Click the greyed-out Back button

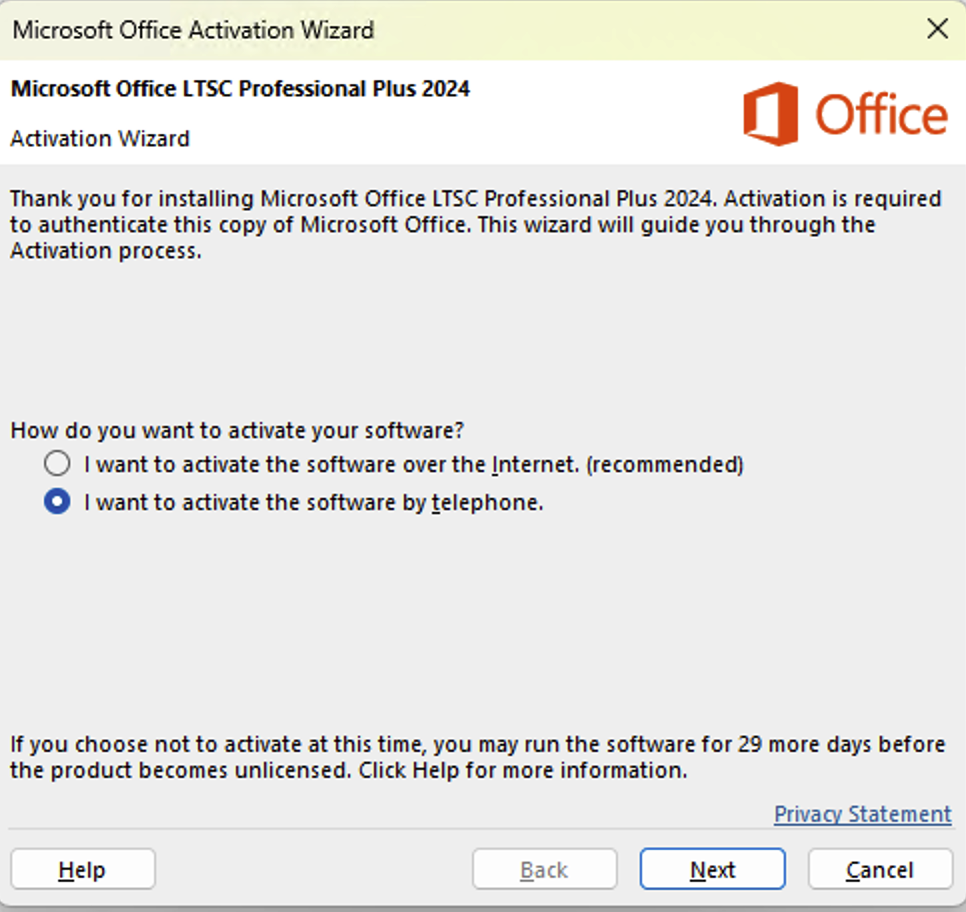[544, 870]
